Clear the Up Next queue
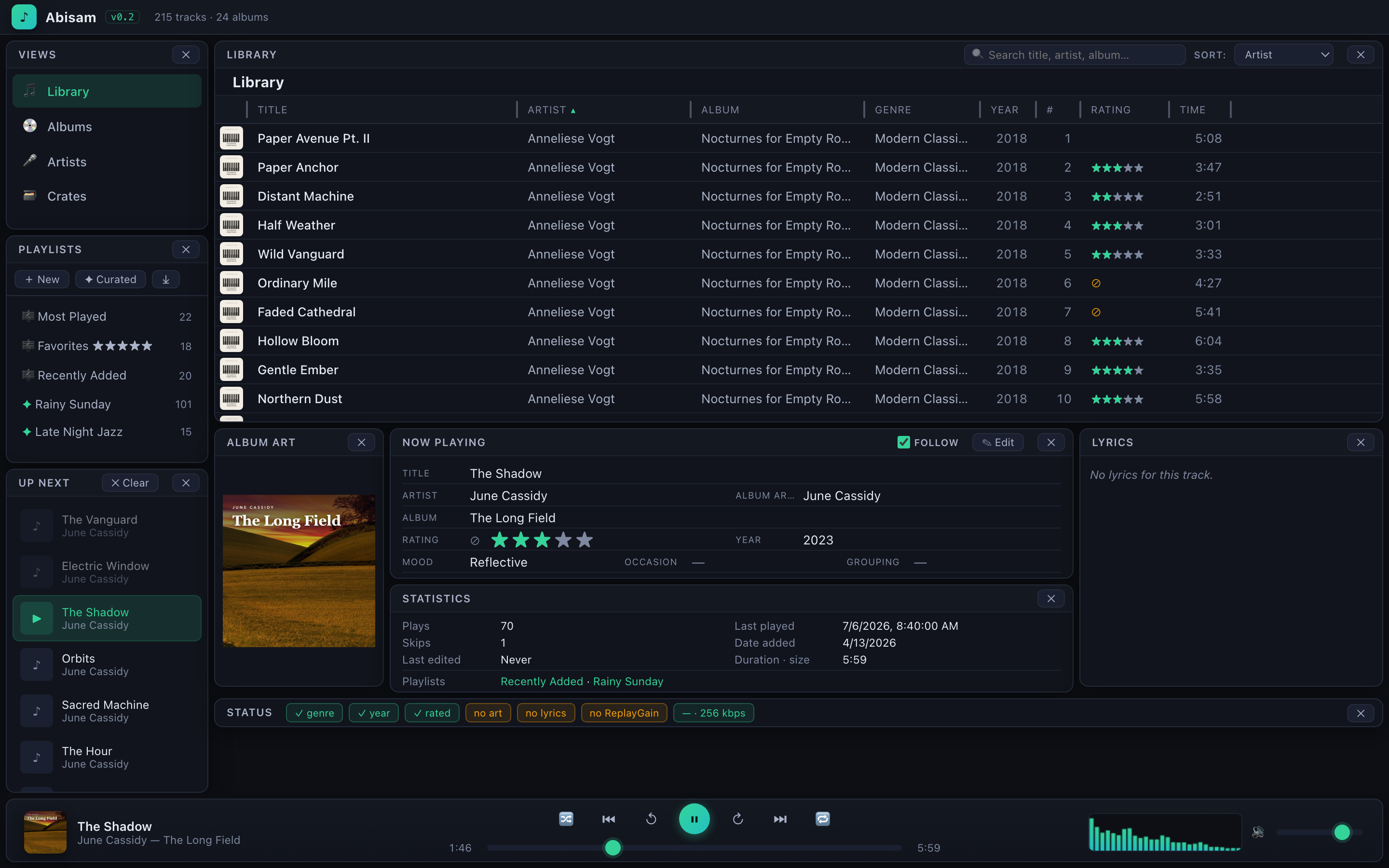 [x=130, y=483]
